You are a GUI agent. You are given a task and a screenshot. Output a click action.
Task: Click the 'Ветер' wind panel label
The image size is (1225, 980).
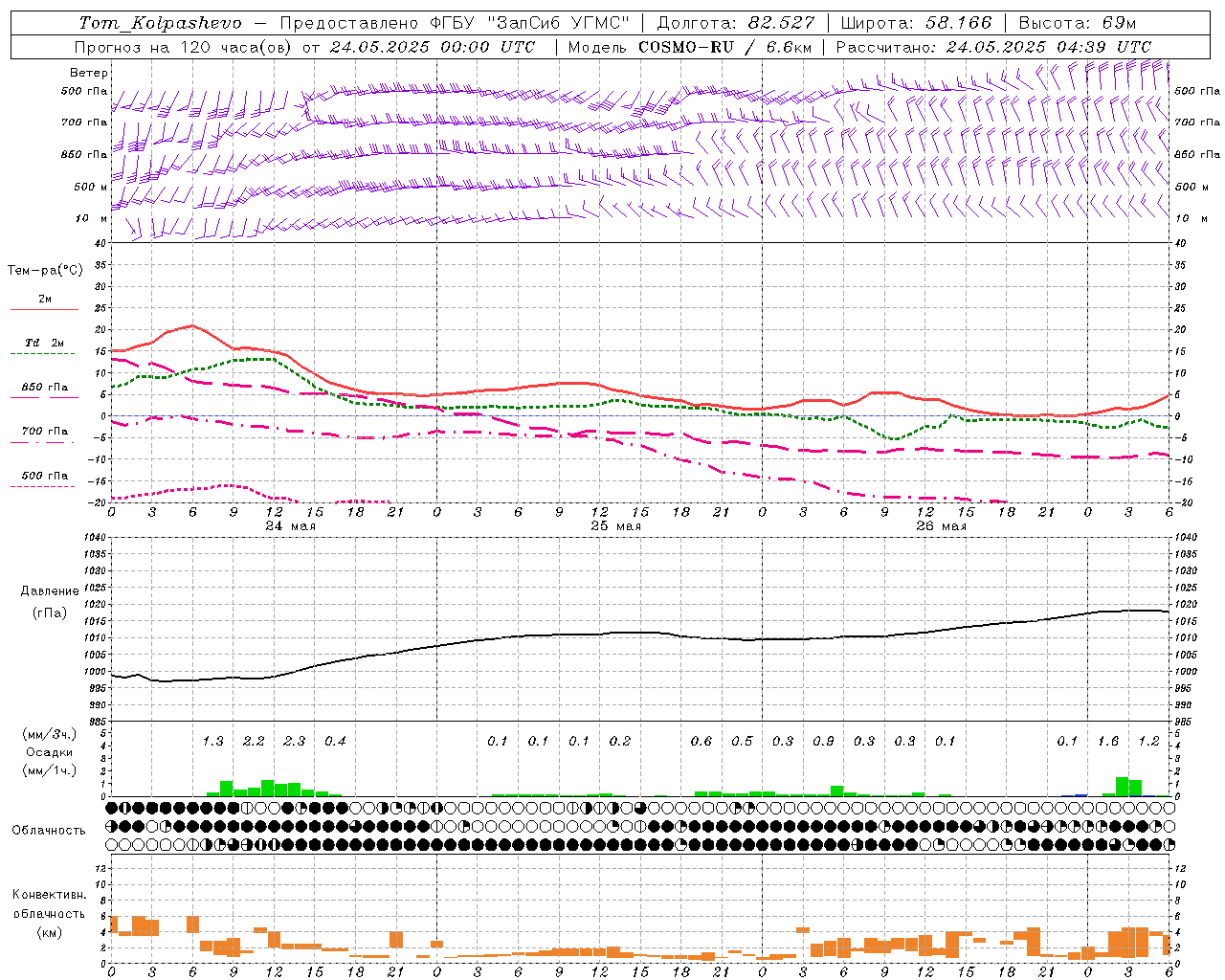coord(89,73)
